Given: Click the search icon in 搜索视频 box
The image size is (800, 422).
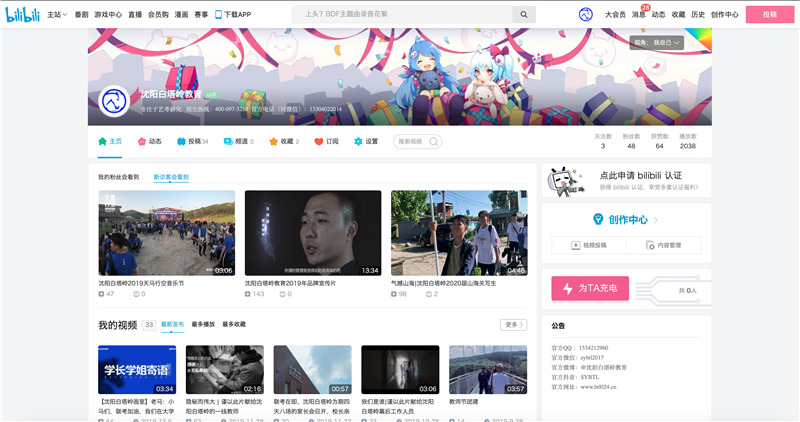Looking at the screenshot, I should point(434,141).
